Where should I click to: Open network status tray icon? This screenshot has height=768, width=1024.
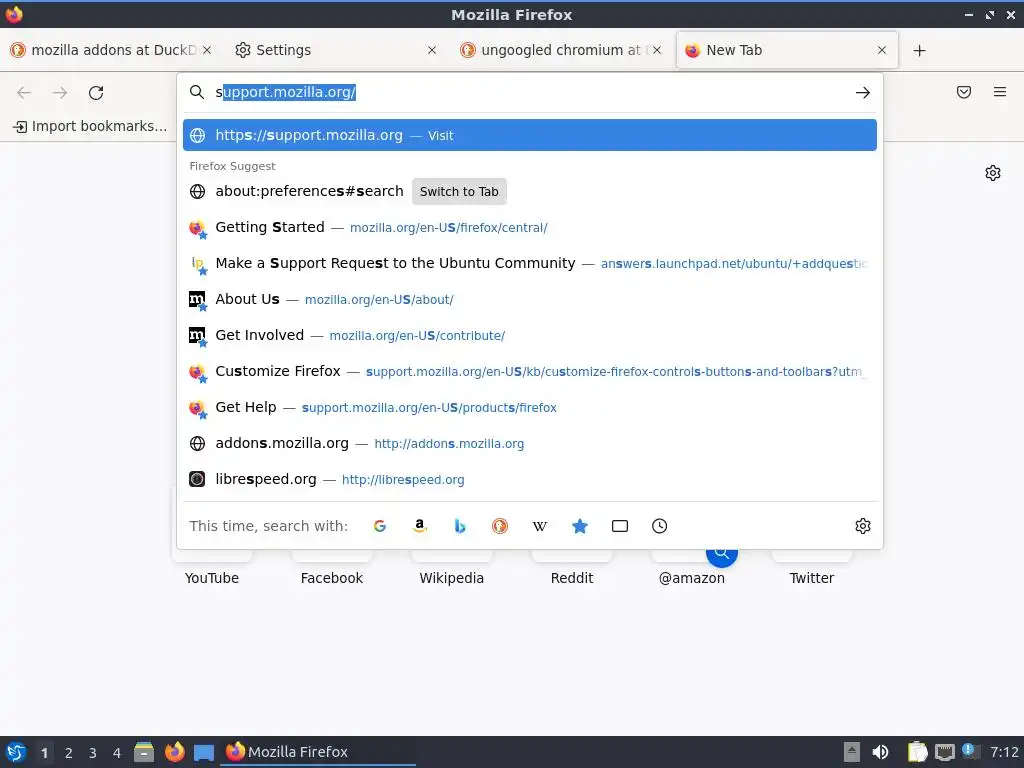click(944, 752)
